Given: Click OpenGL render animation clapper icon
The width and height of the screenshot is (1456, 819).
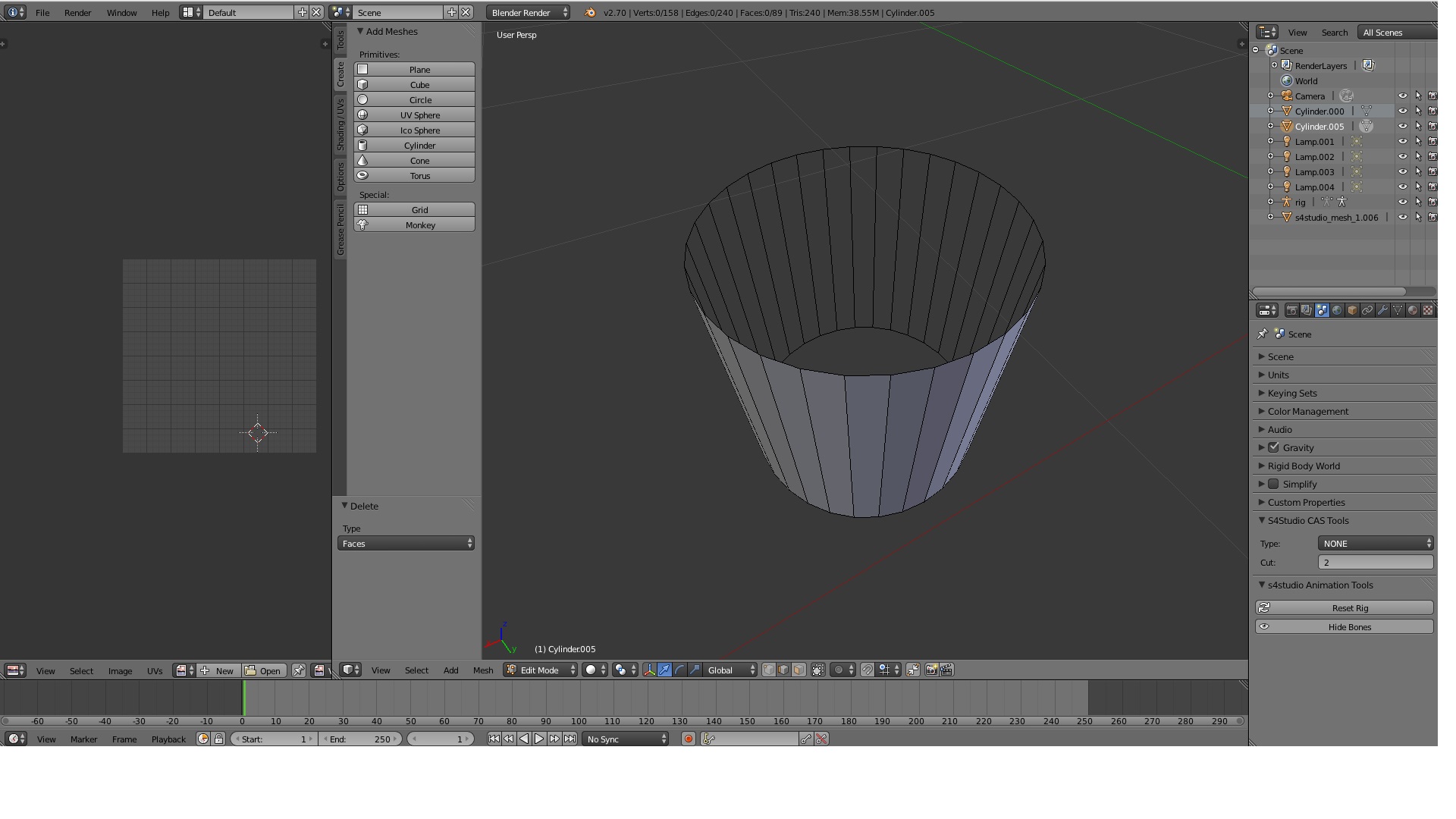Looking at the screenshot, I should [x=946, y=670].
